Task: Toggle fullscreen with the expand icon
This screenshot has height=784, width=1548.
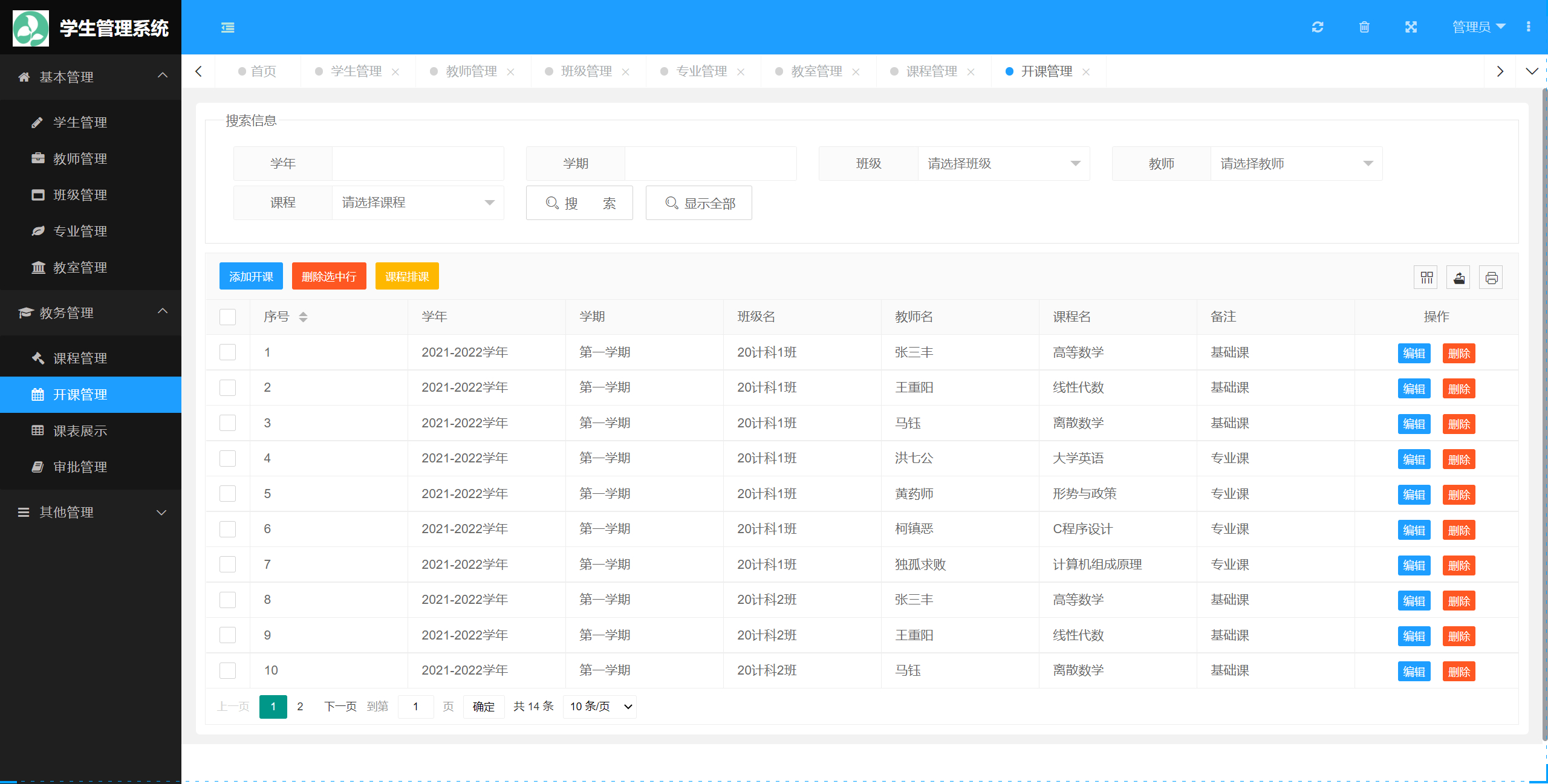Action: coord(1411,27)
